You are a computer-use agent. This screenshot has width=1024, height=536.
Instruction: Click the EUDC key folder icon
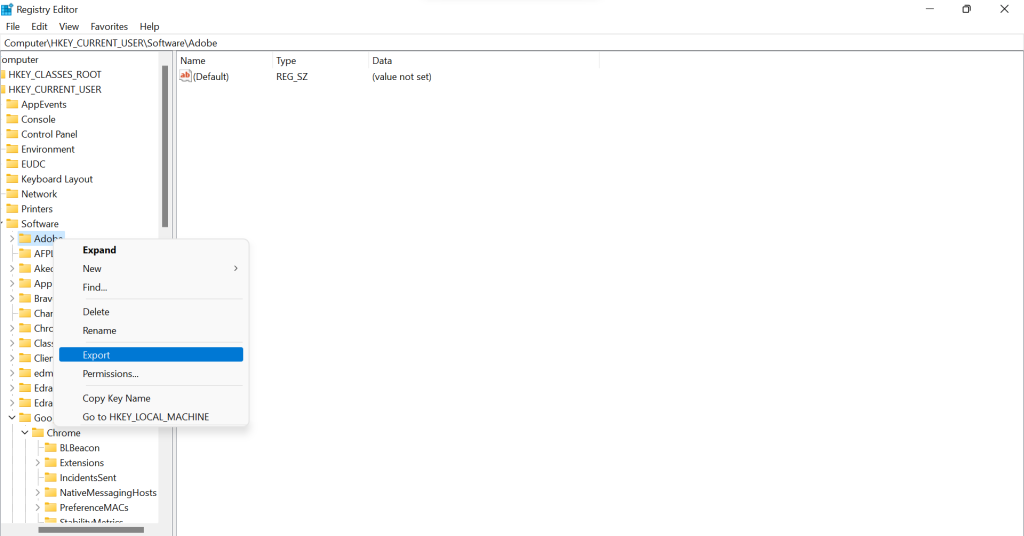[12, 164]
